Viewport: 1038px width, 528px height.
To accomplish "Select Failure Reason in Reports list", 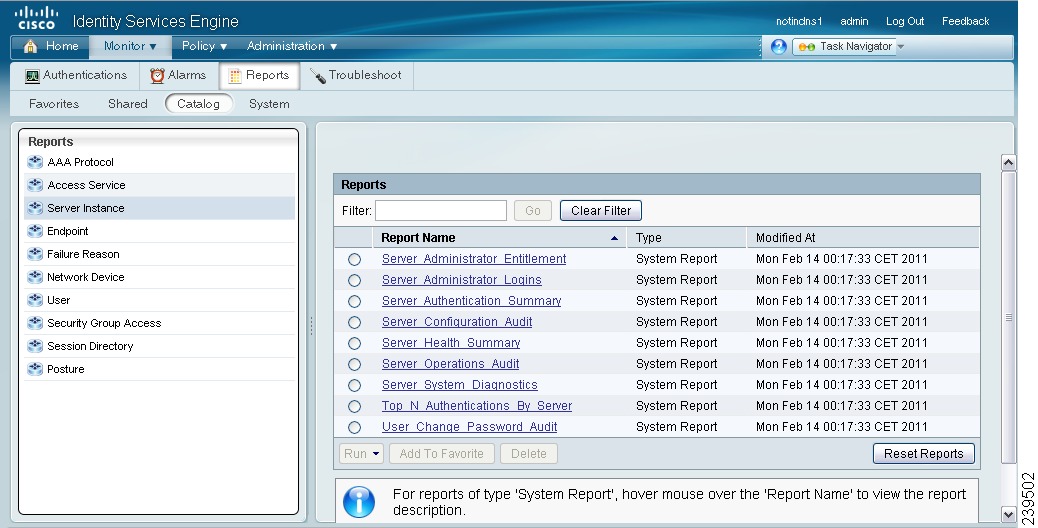I will 160,254.
